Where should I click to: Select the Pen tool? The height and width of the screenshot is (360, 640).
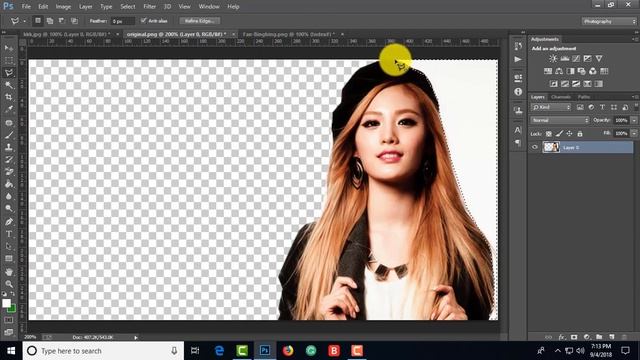[x=9, y=222]
